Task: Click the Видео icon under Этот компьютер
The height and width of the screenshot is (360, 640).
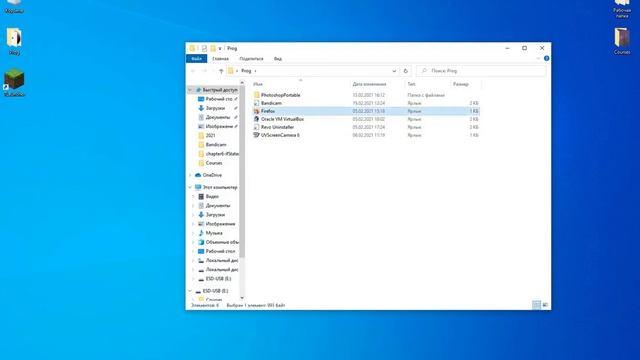Action: pyautogui.click(x=201, y=196)
